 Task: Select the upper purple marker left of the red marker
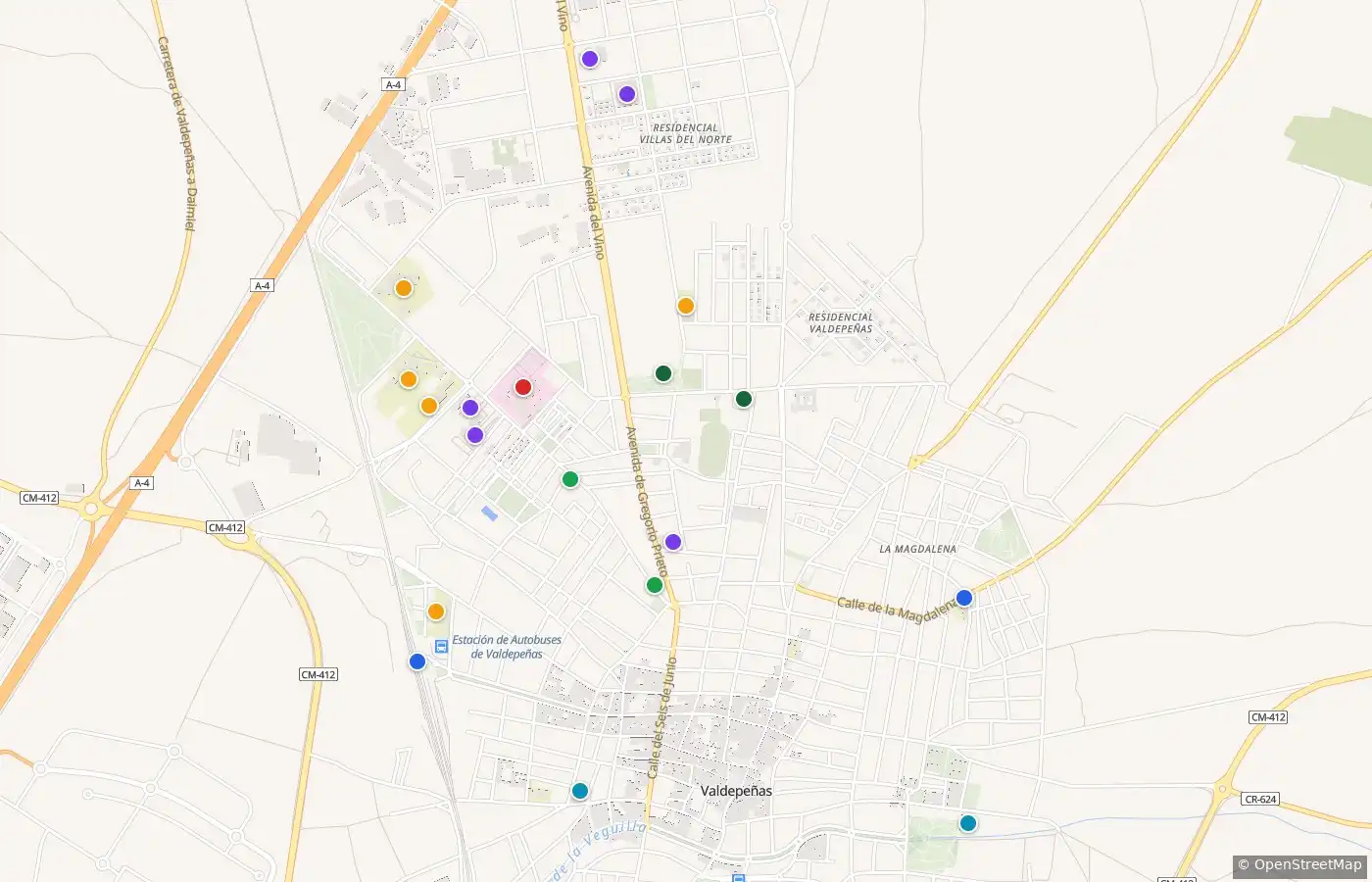coord(470,408)
